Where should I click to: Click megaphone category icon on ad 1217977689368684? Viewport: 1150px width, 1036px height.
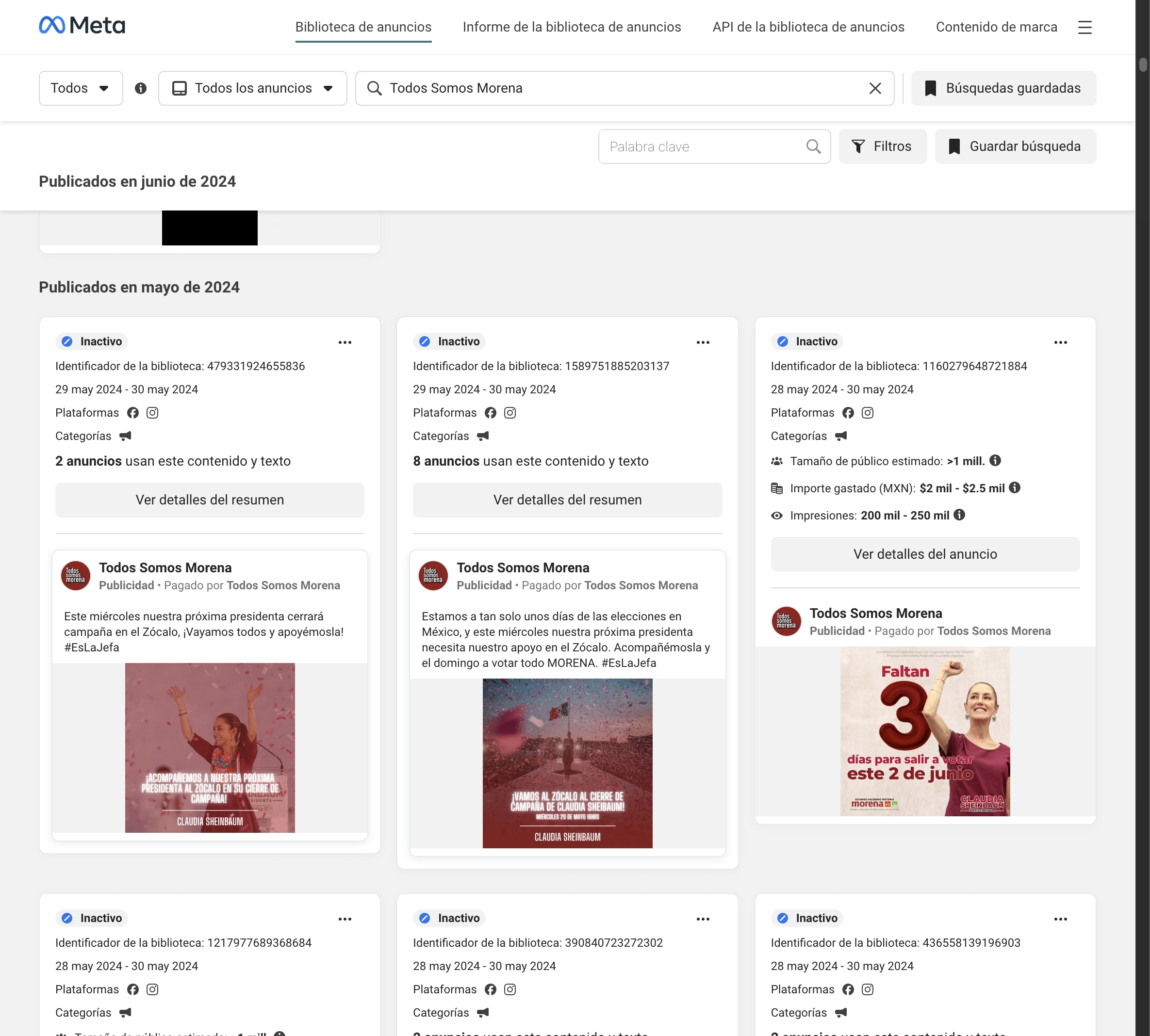click(x=125, y=1013)
